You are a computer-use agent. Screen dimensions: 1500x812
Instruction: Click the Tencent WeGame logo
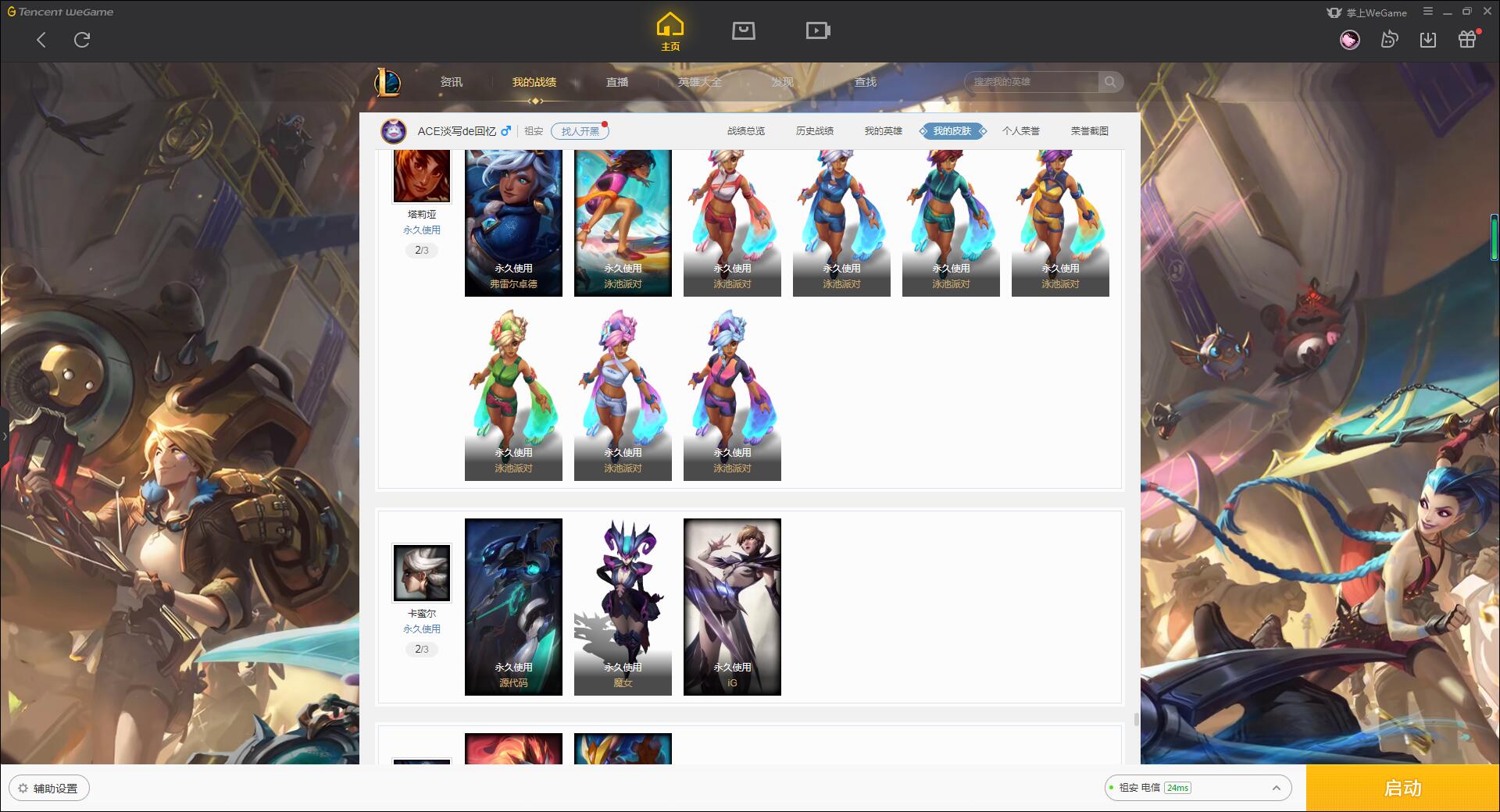(60, 12)
